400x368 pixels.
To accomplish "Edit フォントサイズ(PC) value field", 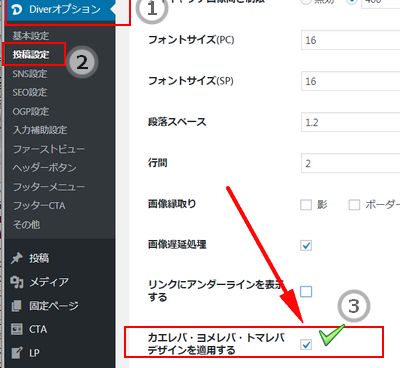I will (x=350, y=40).
